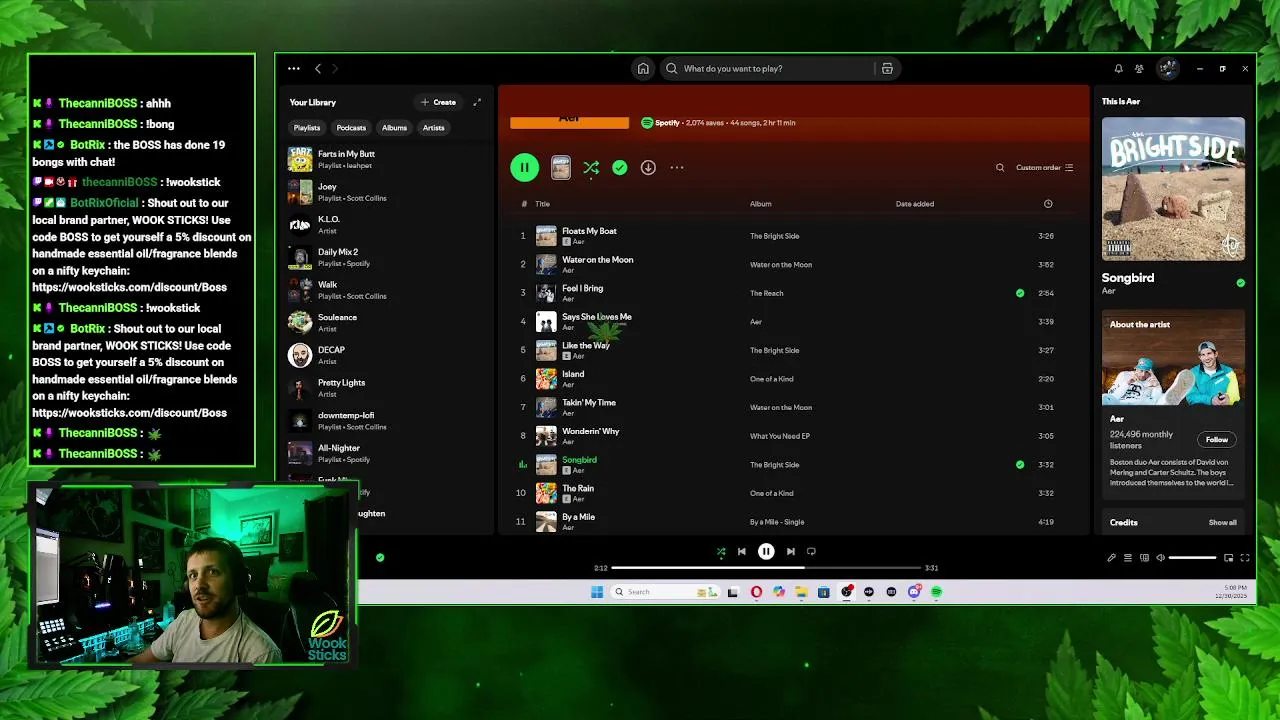
Task: Toggle the saved checkmark on Songbird row
Action: (1020, 464)
